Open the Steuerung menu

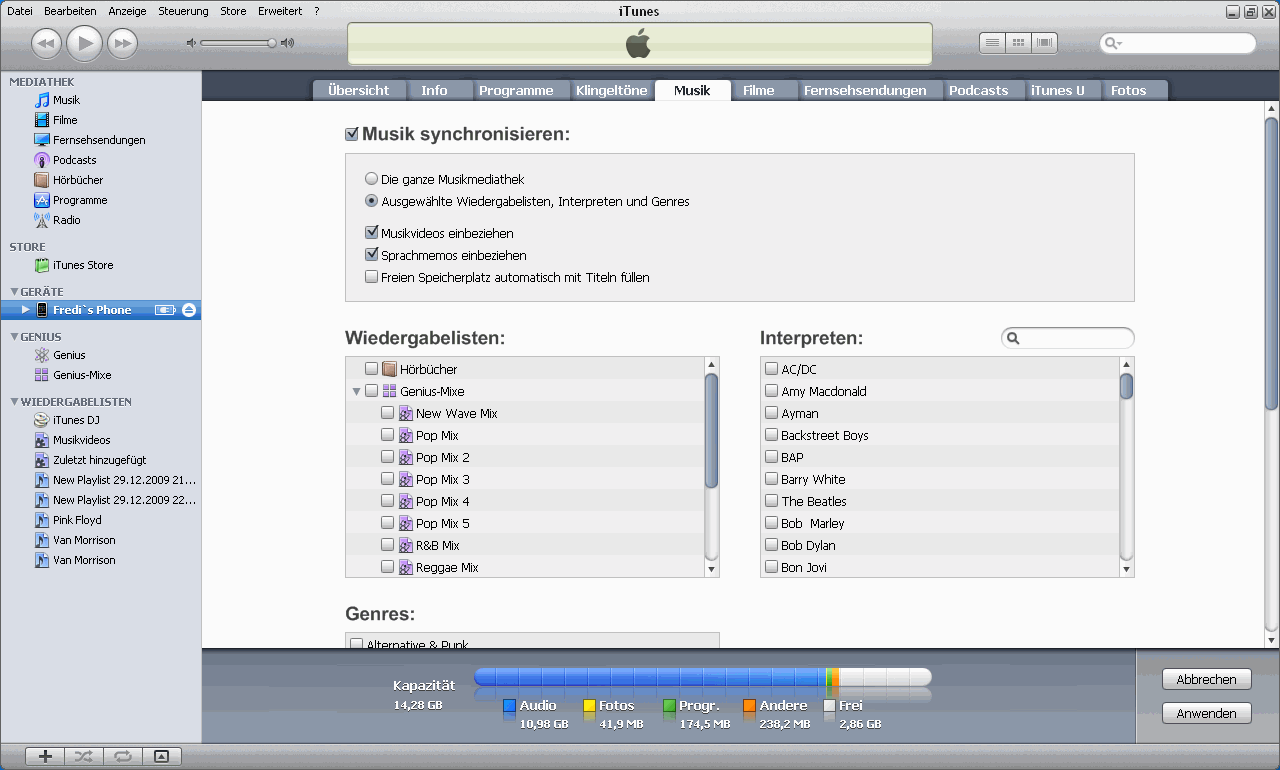tap(183, 11)
